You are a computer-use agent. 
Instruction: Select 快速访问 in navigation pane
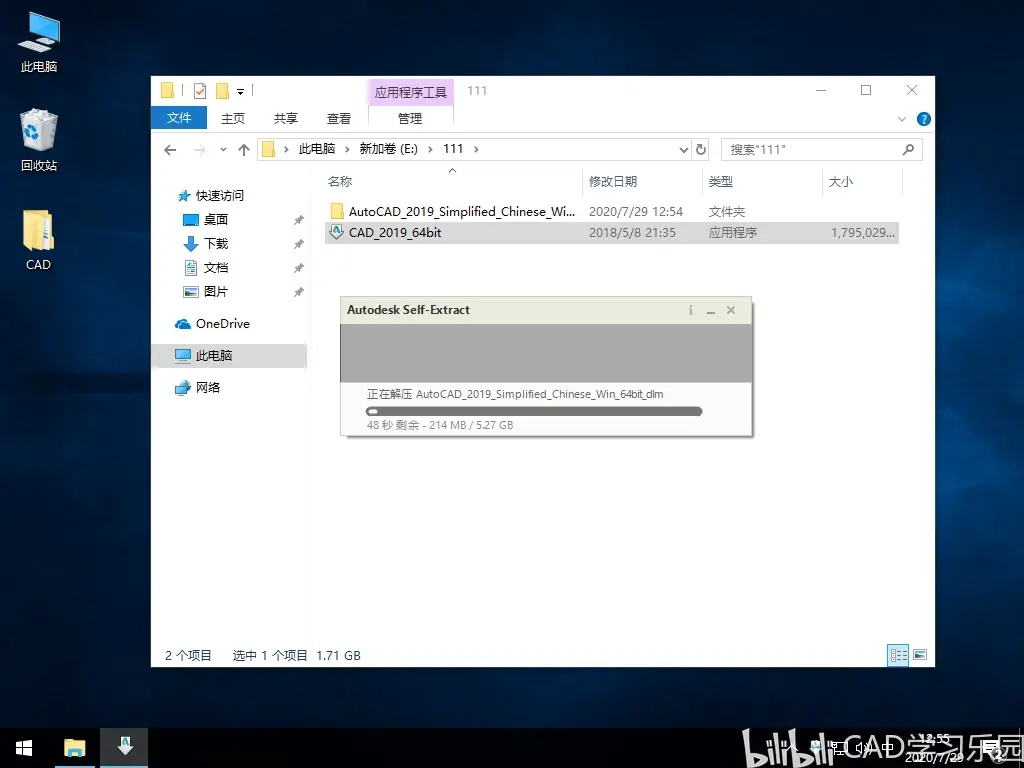(219, 195)
